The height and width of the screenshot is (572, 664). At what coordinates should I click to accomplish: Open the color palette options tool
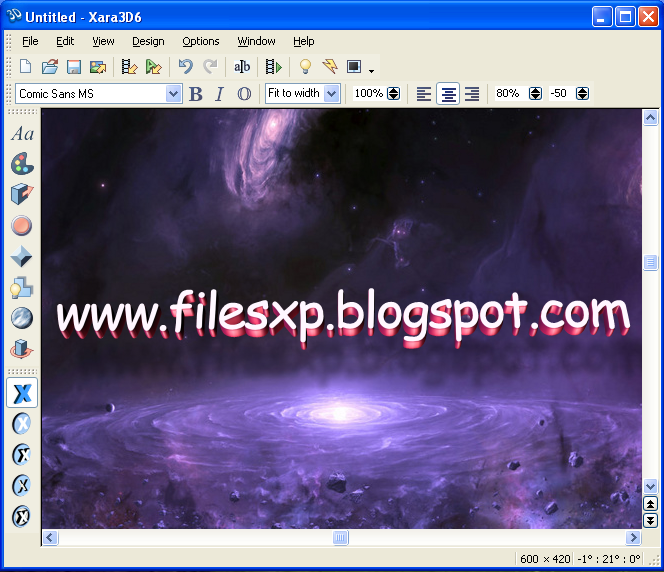click(22, 164)
